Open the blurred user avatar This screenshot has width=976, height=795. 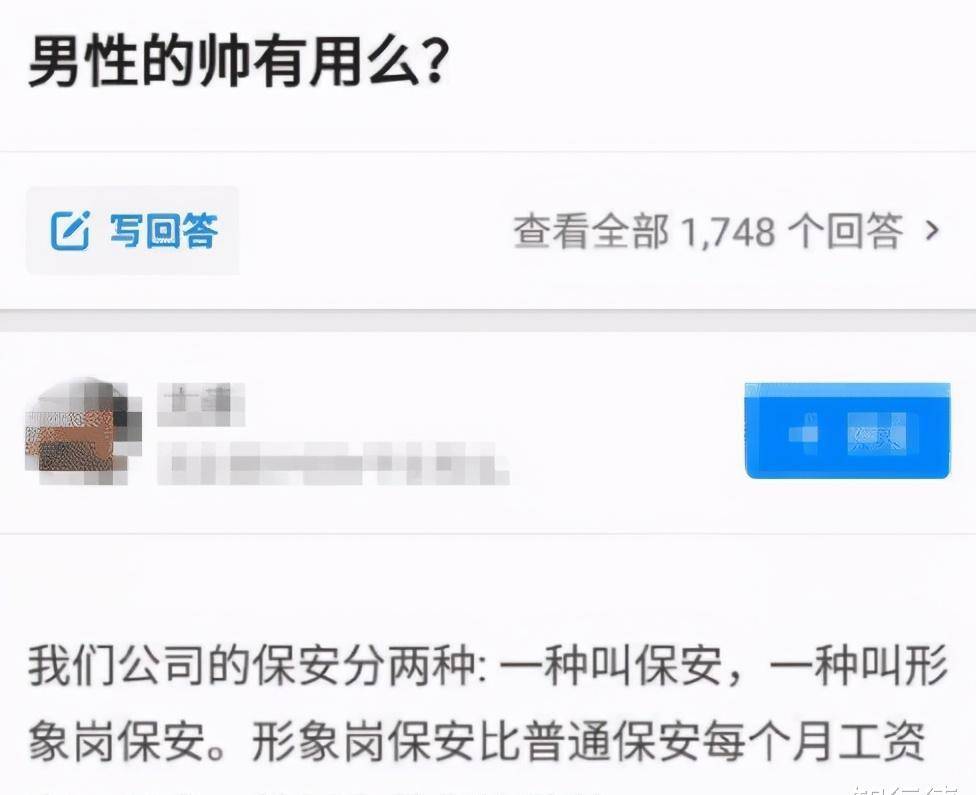pos(84,431)
